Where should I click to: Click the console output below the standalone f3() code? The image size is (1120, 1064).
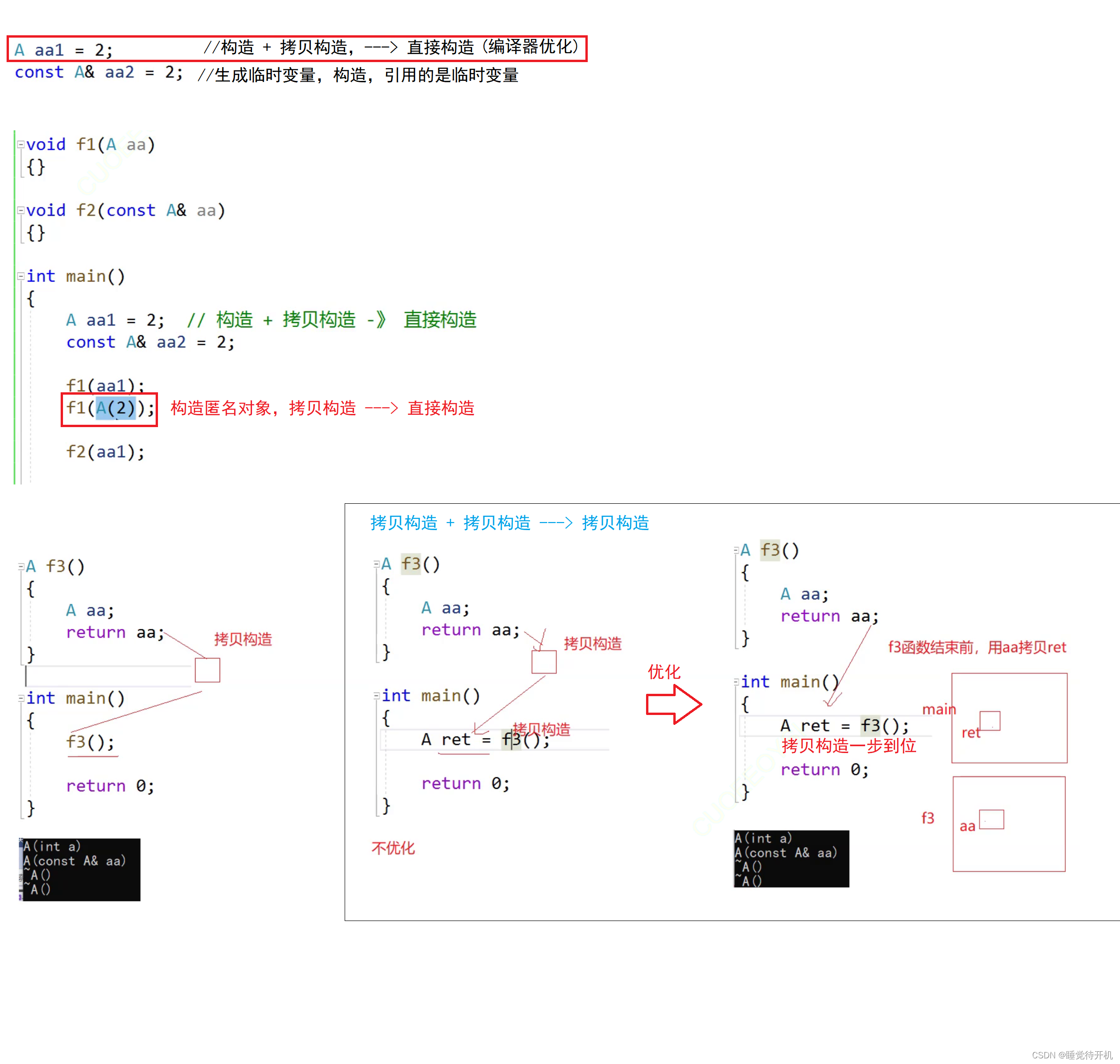point(79,869)
